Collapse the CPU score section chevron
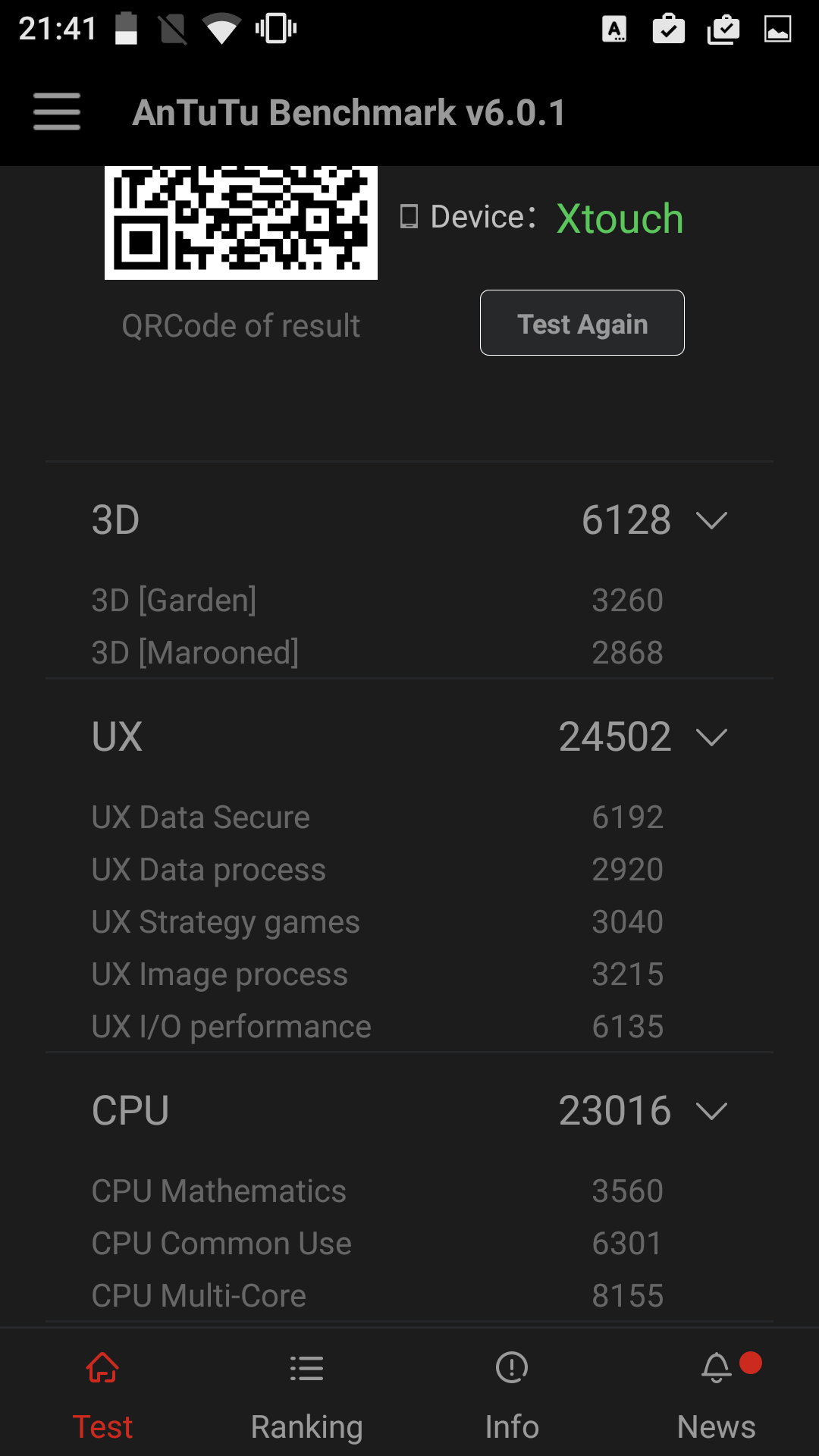 [x=711, y=1111]
